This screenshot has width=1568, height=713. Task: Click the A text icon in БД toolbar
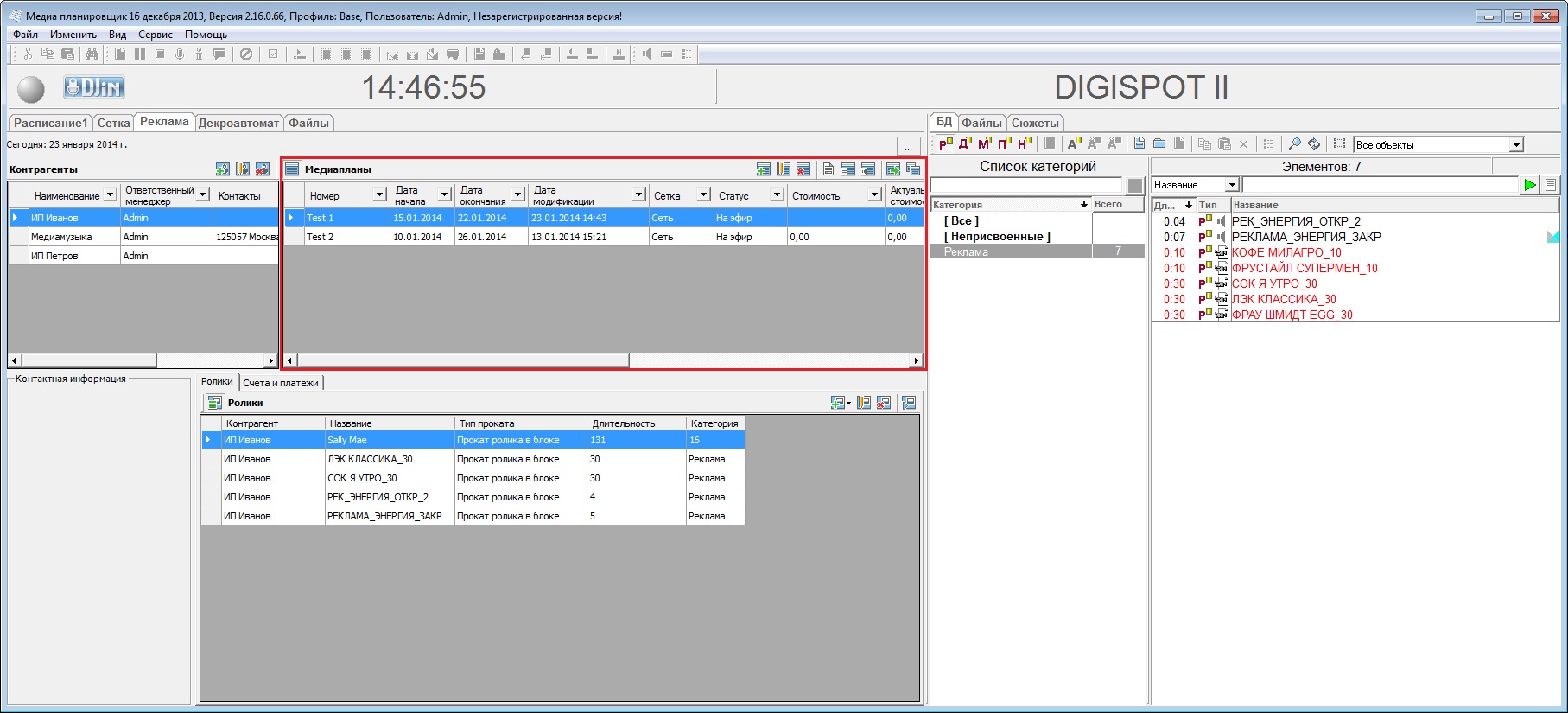1074,143
